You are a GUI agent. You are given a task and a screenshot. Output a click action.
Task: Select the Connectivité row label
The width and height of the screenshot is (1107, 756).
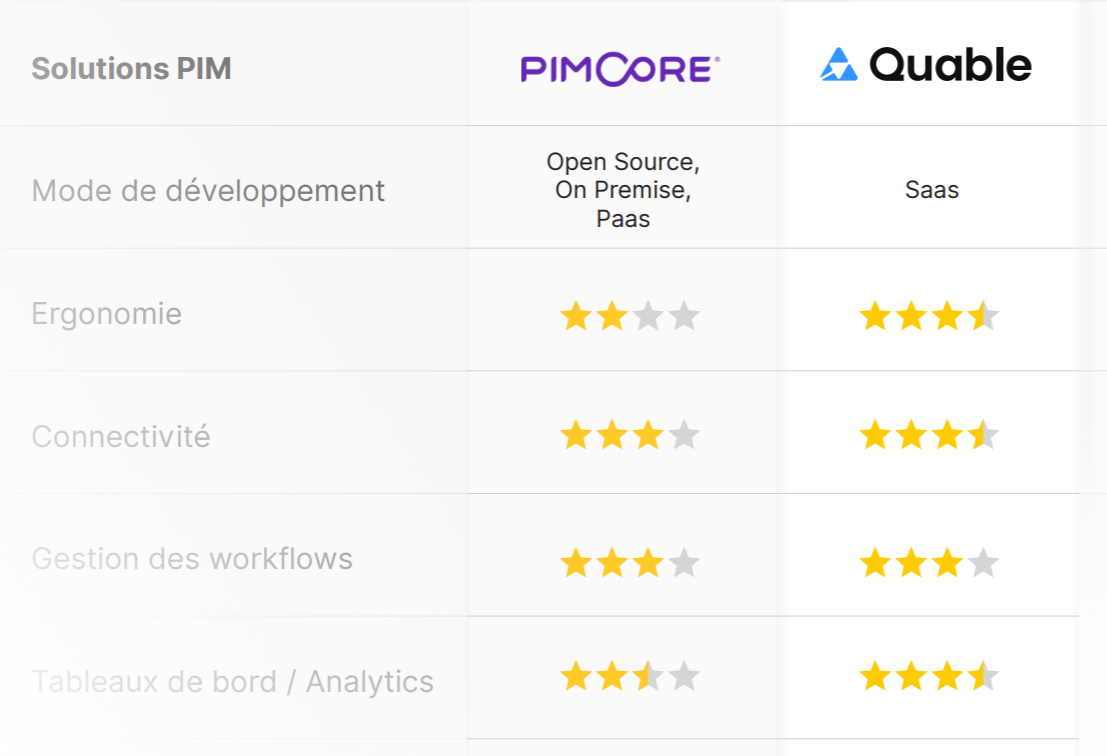[x=121, y=436]
